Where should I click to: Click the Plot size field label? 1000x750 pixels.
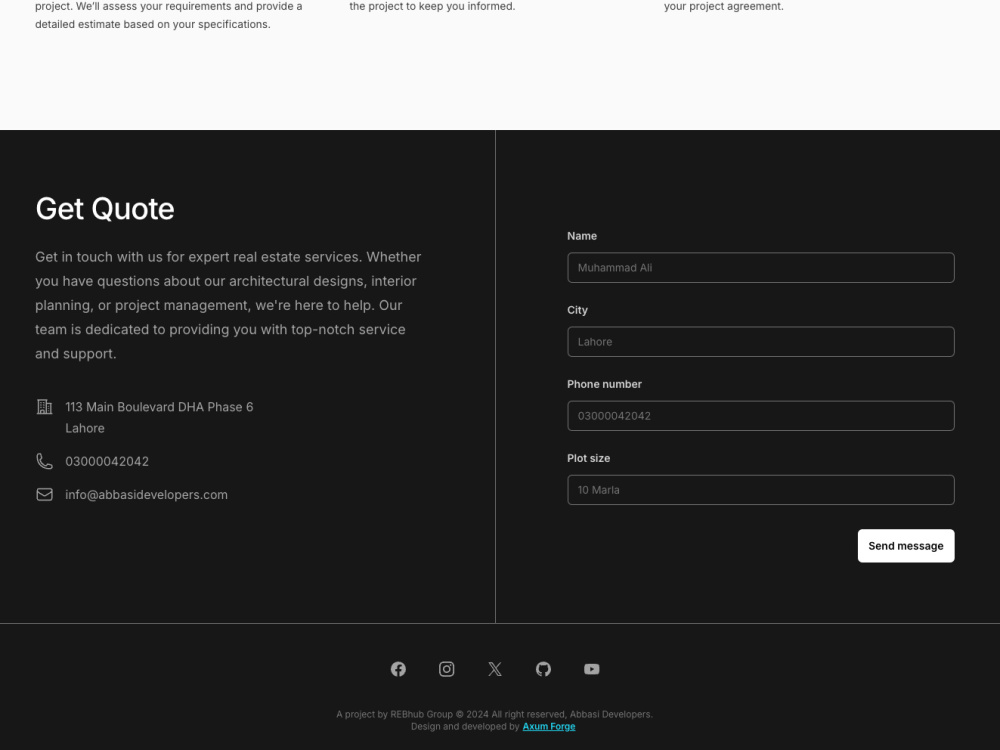click(x=588, y=458)
